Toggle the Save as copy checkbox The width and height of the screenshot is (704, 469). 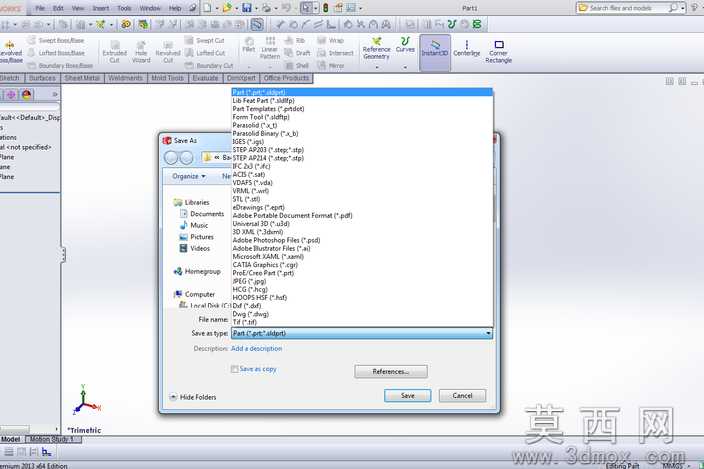pos(234,369)
